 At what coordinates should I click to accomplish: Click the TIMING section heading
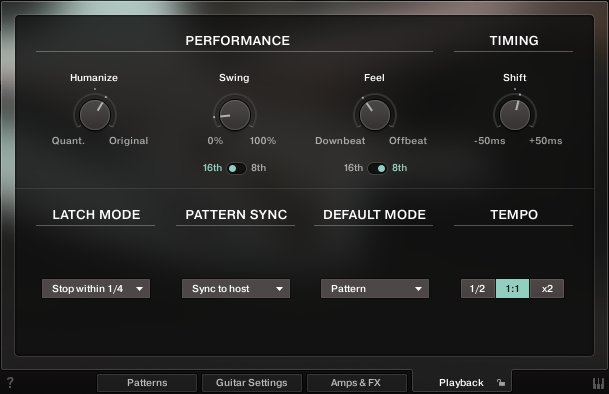(x=514, y=40)
